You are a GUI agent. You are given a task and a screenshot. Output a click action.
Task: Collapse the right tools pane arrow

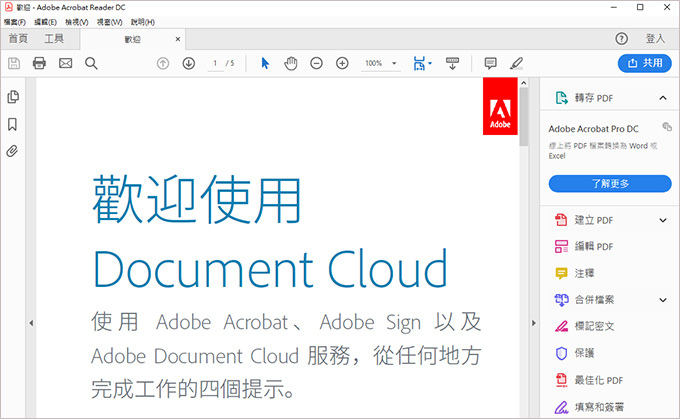(x=534, y=323)
